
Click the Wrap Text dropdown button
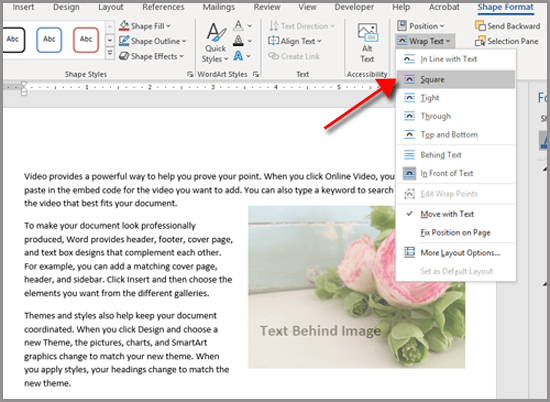pyautogui.click(x=425, y=41)
